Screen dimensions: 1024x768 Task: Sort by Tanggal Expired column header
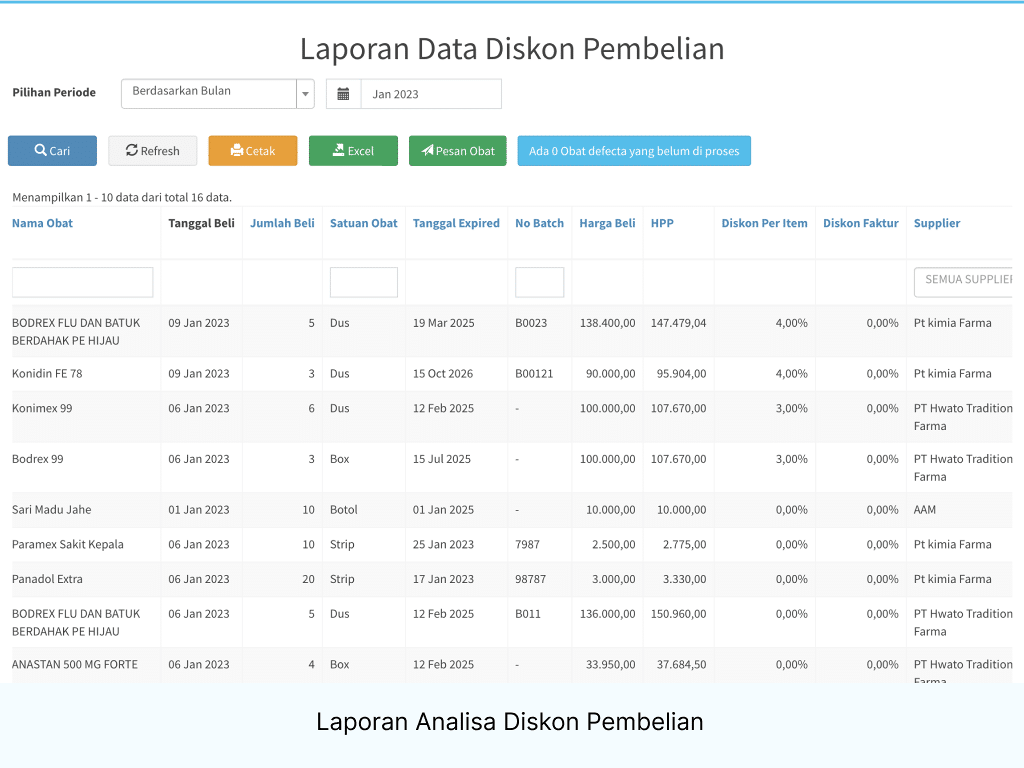point(456,223)
